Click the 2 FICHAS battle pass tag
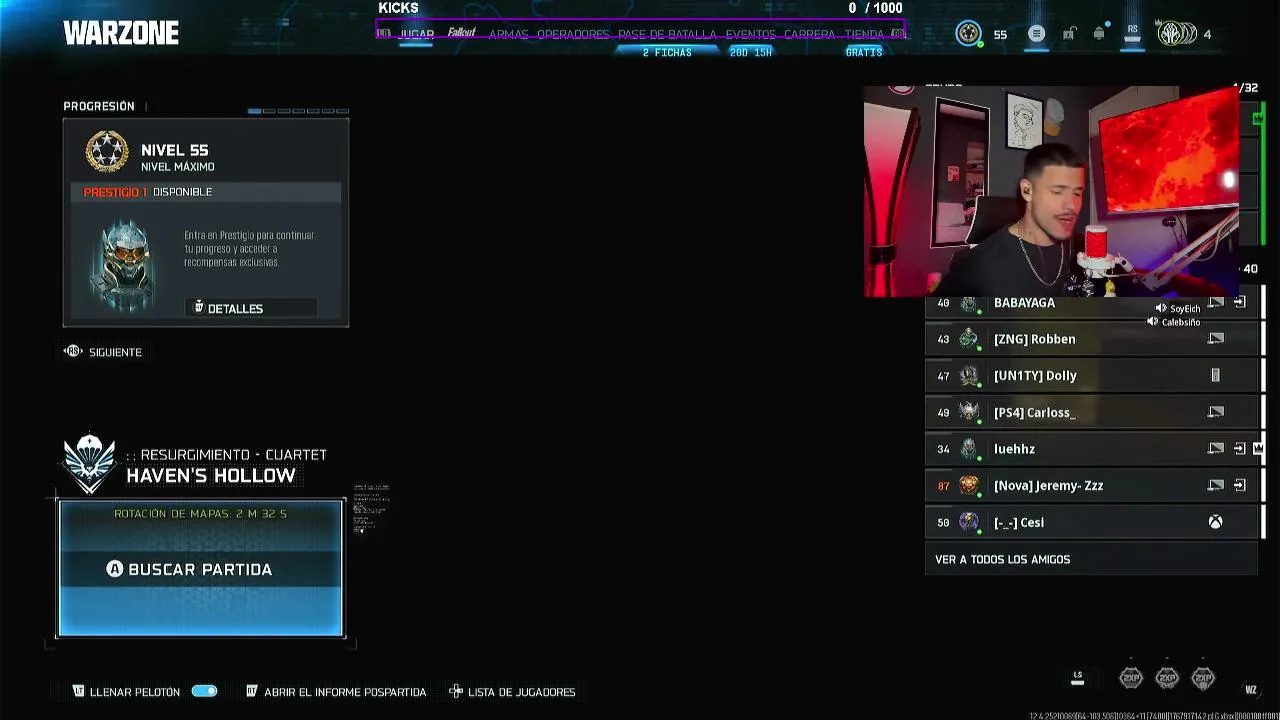1280x720 pixels. click(667, 52)
